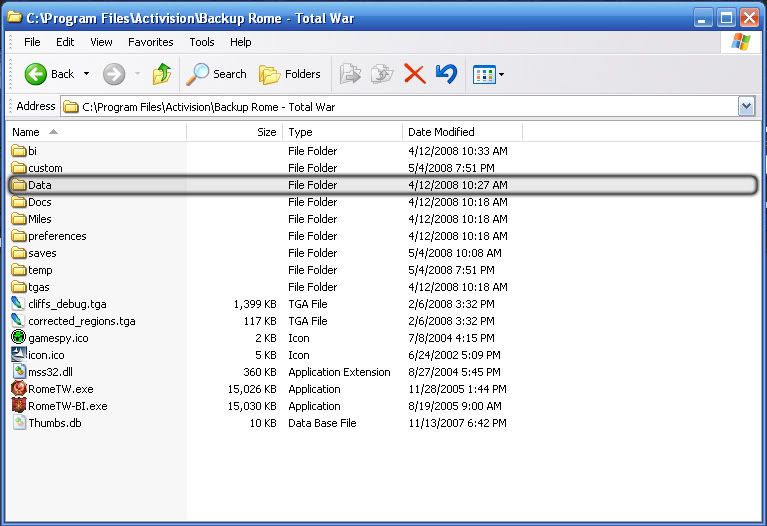767x526 pixels.
Task: Select the Miles folder icon
Action: point(19,219)
